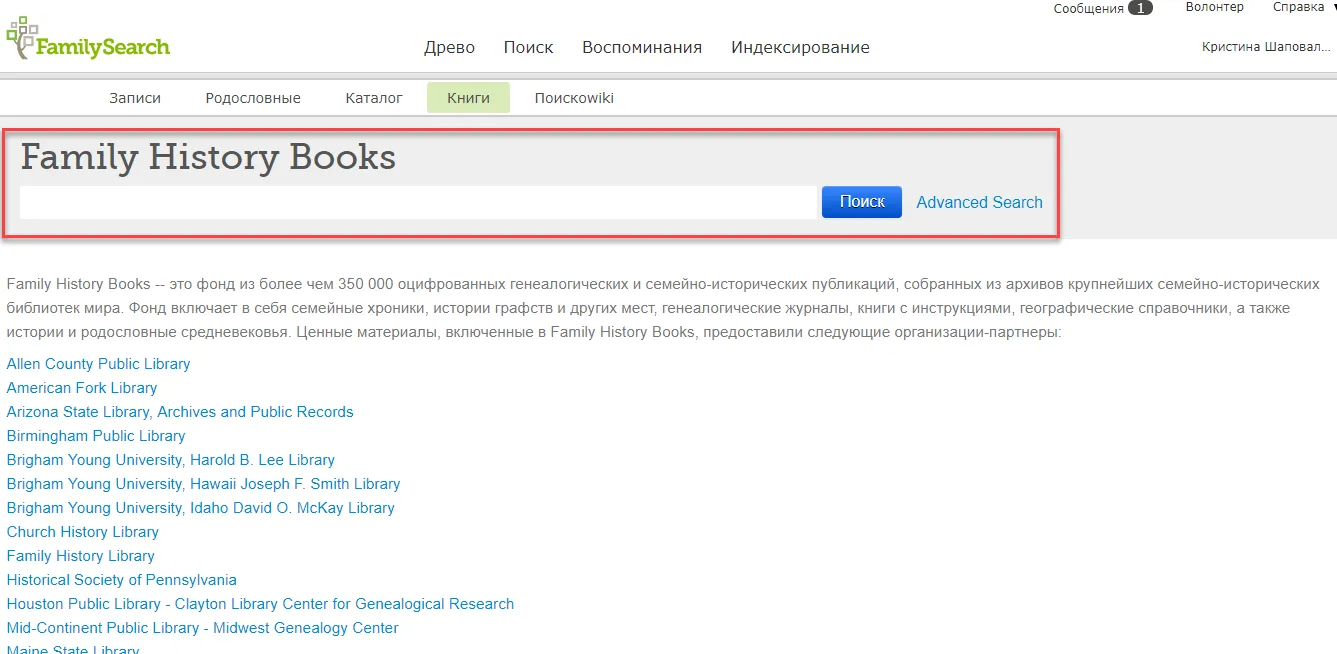Select the Книги tab
Viewport: 1337px width, 654px height.
point(468,98)
